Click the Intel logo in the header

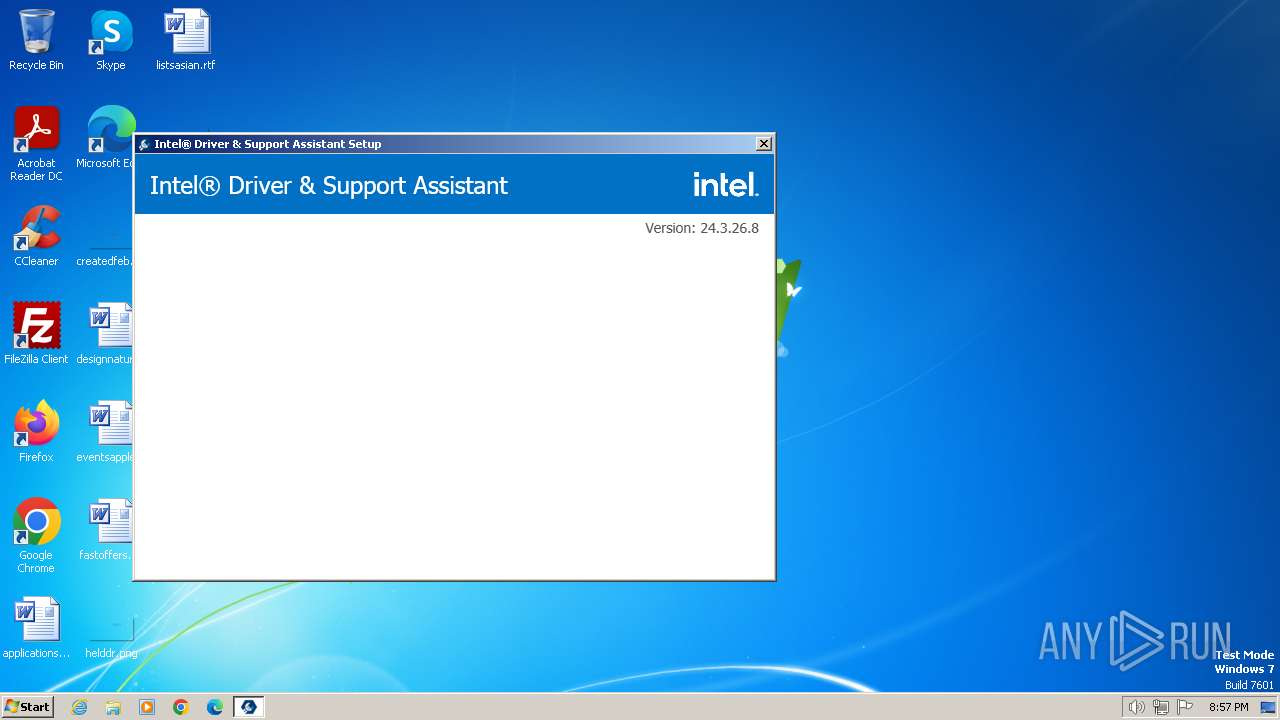click(726, 185)
